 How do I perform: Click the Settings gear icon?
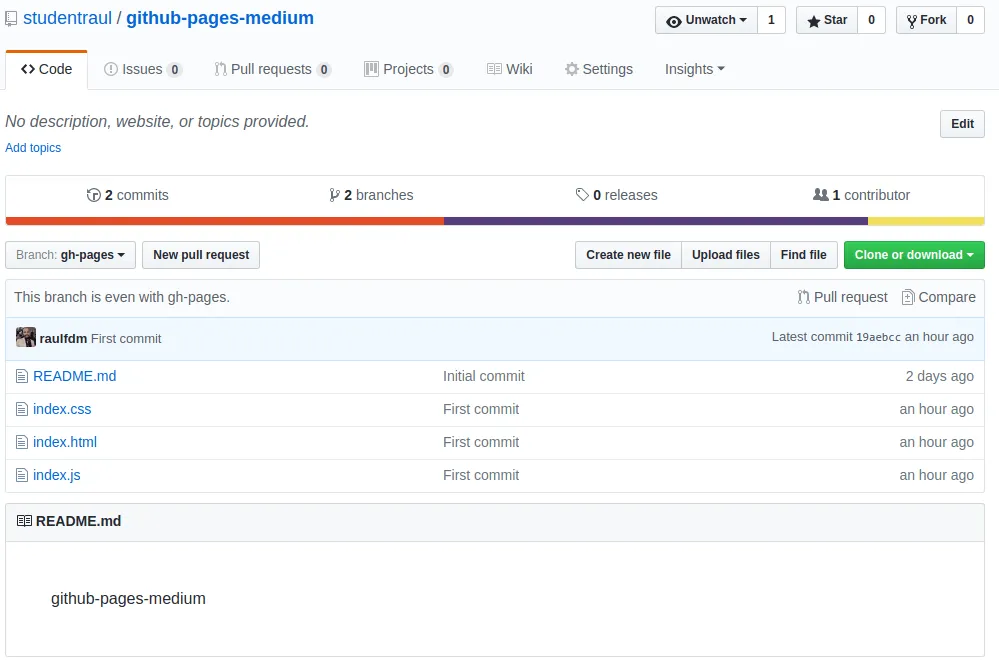[571, 69]
